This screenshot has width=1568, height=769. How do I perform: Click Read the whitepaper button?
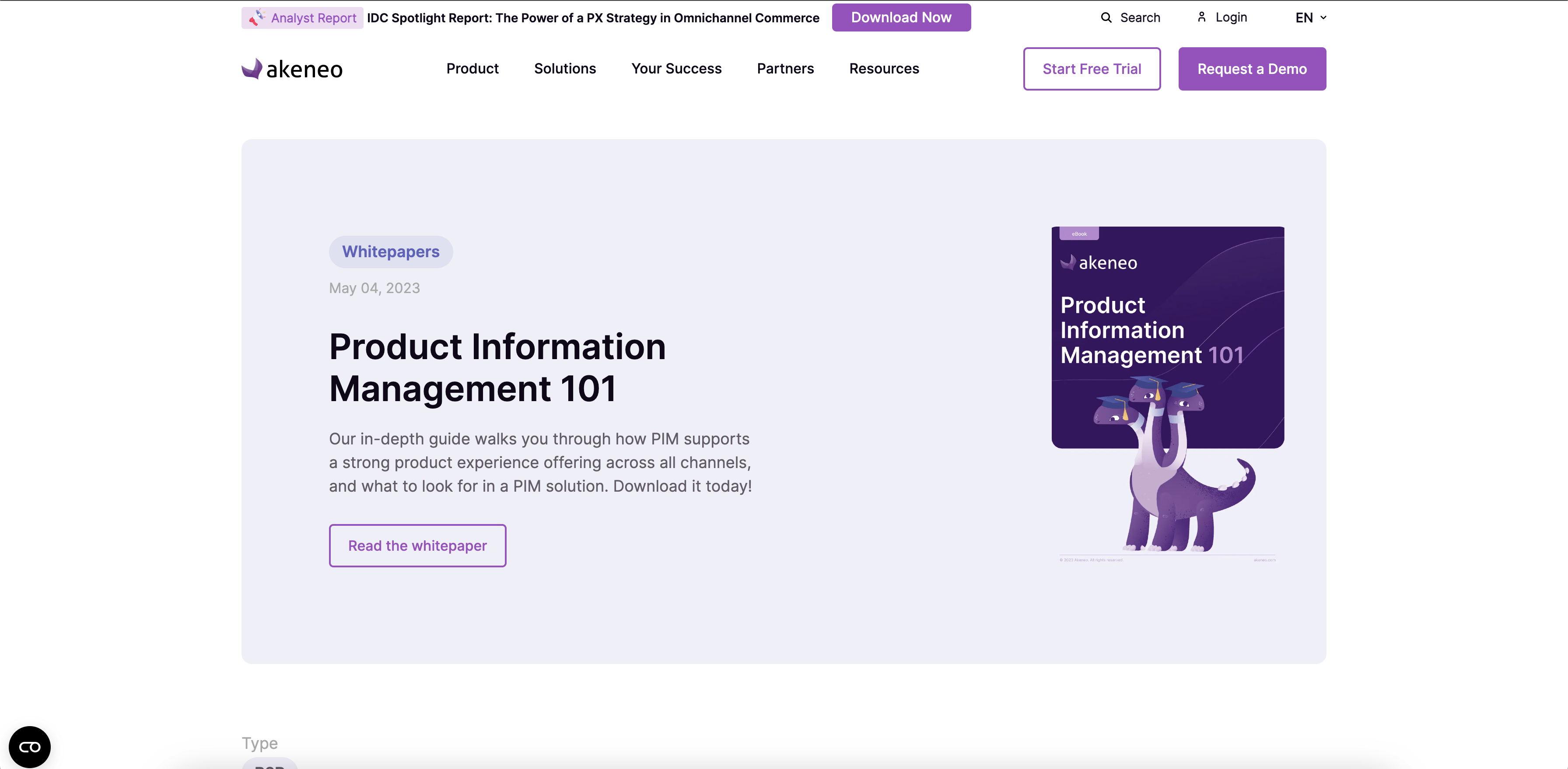click(417, 546)
